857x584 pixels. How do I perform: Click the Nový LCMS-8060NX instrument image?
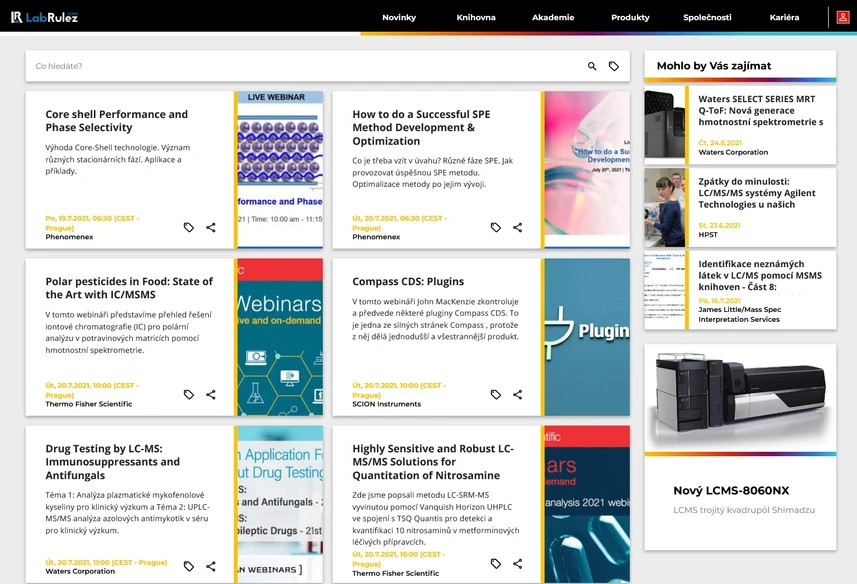point(740,398)
